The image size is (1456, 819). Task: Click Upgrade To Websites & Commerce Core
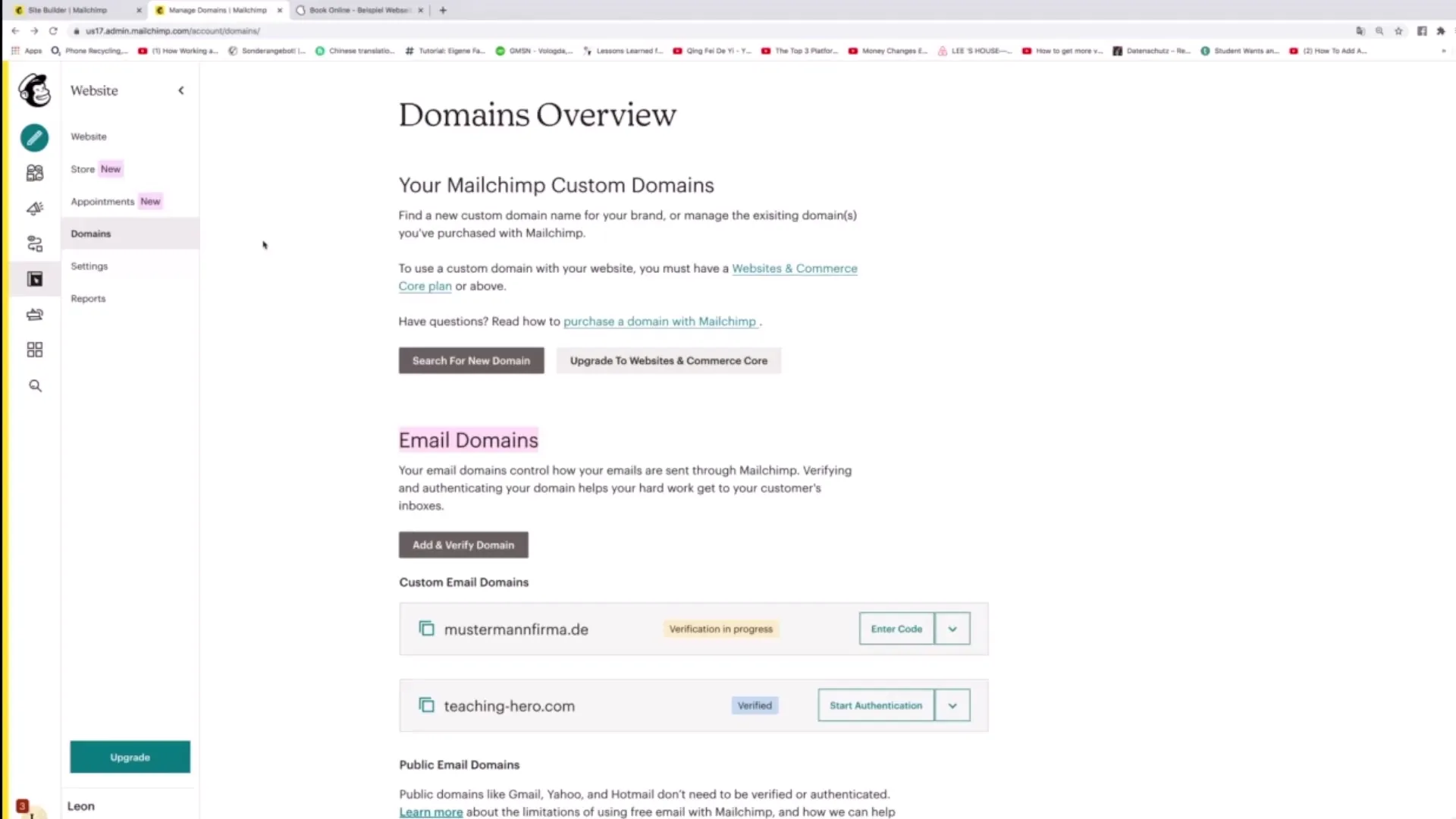pos(669,361)
